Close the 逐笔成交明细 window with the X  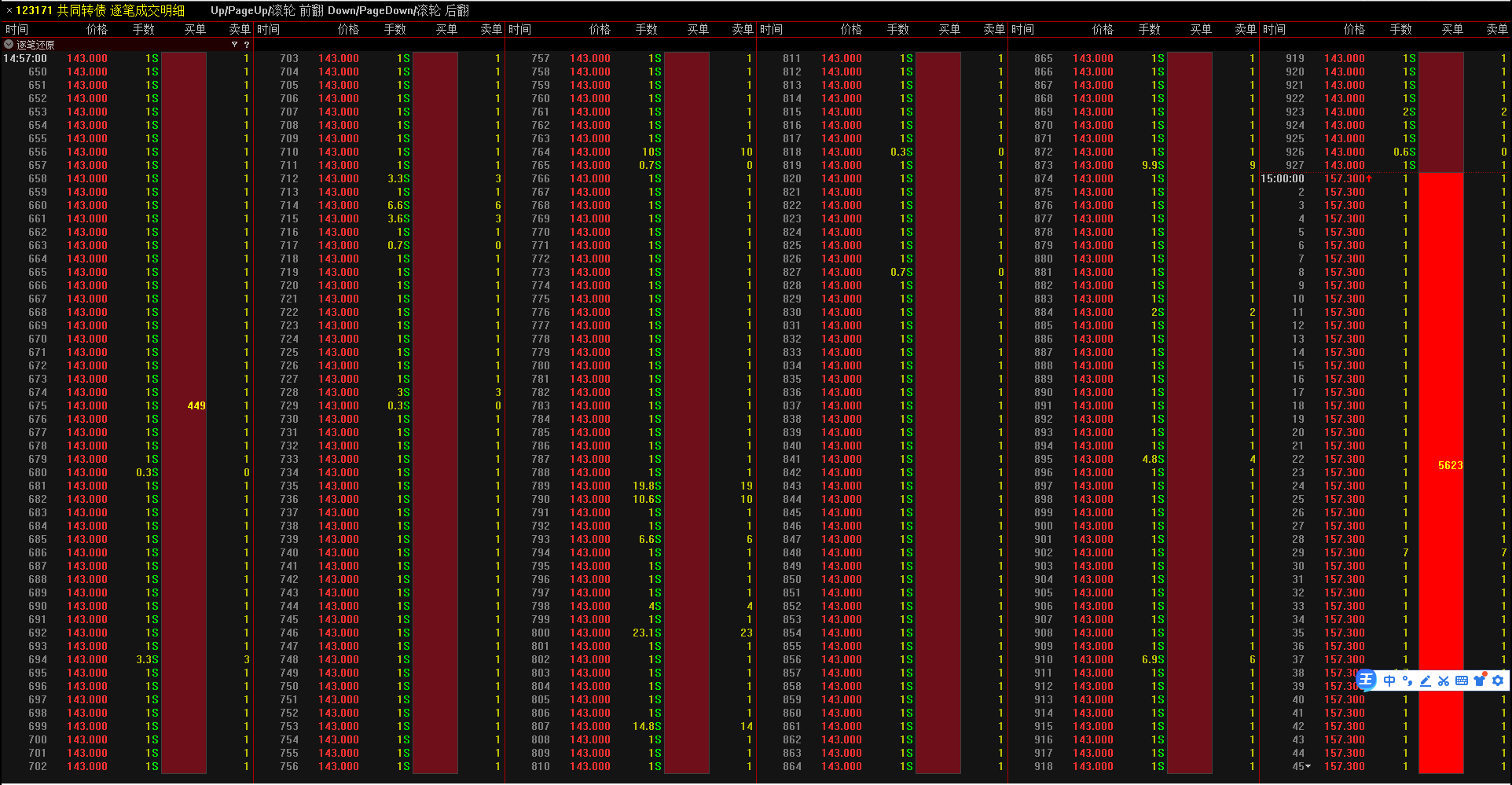coord(9,10)
